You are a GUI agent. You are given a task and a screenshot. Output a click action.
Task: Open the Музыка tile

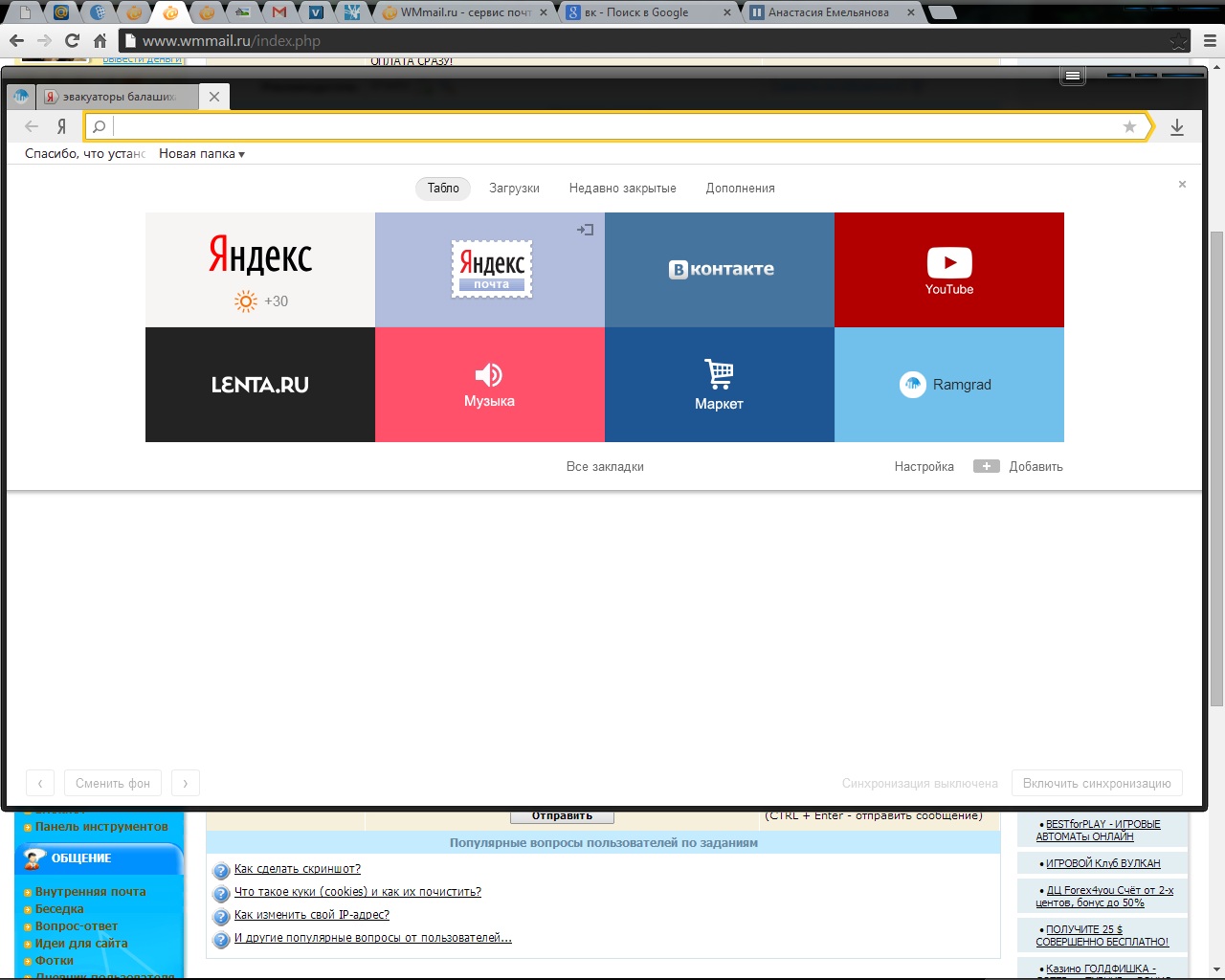point(490,385)
